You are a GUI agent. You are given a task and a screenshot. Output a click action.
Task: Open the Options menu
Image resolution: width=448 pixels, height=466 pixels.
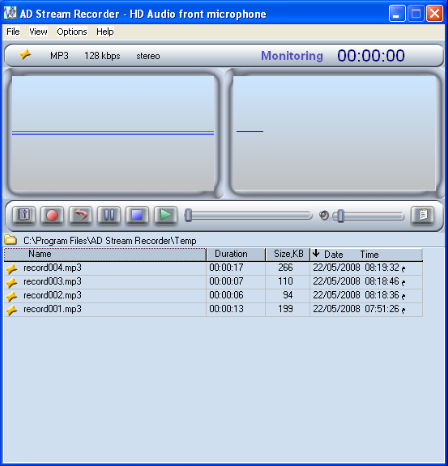click(72, 32)
